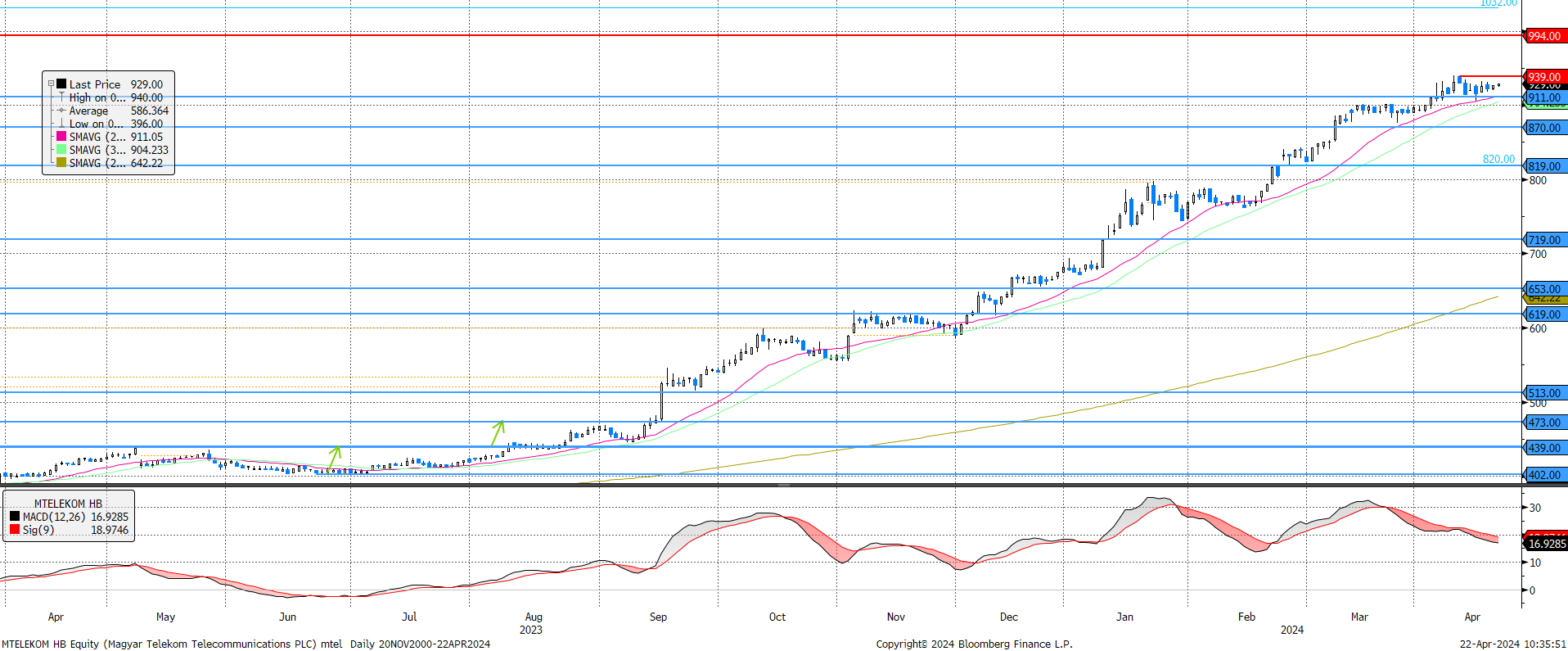Collapse the Last Price legend tree
Screen dimensions: 1568x651
pos(51,84)
